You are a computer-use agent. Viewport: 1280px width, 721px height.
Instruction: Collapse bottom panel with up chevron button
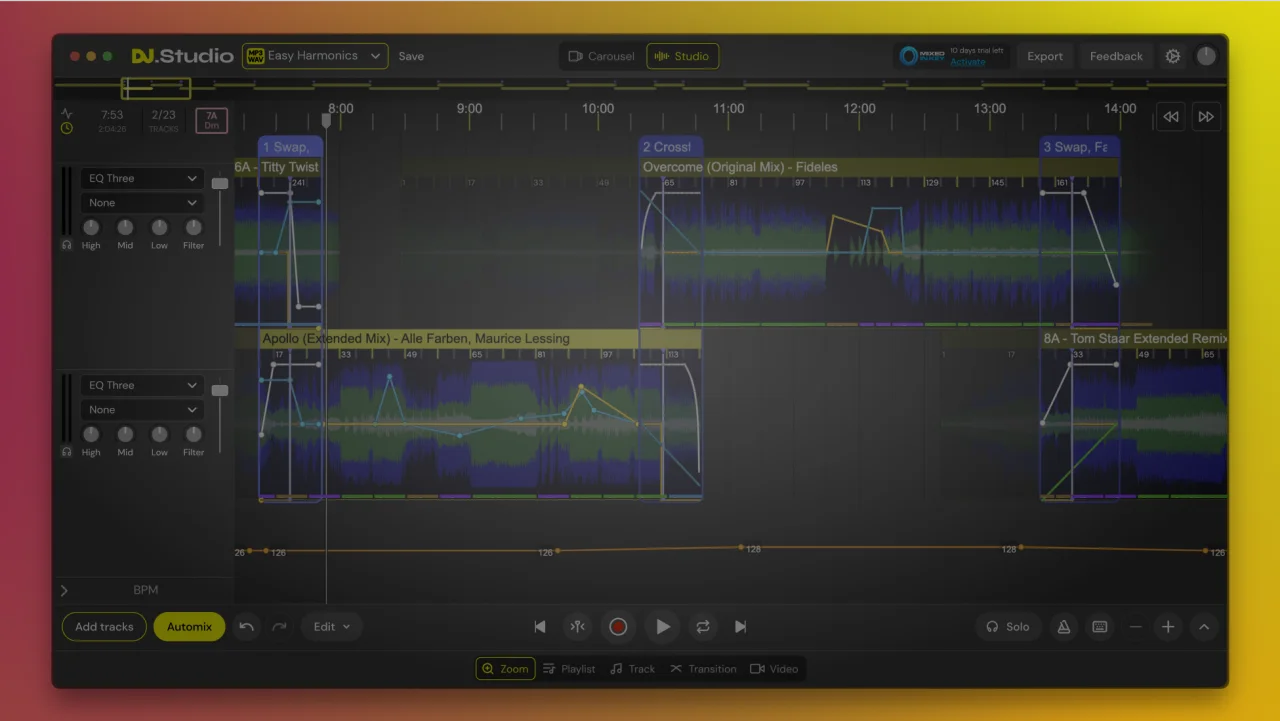pos(1204,627)
